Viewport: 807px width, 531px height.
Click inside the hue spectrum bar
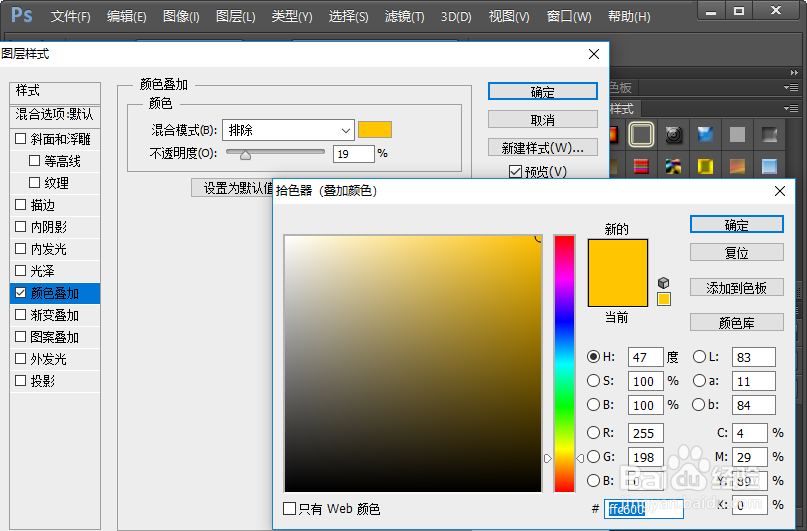point(564,363)
